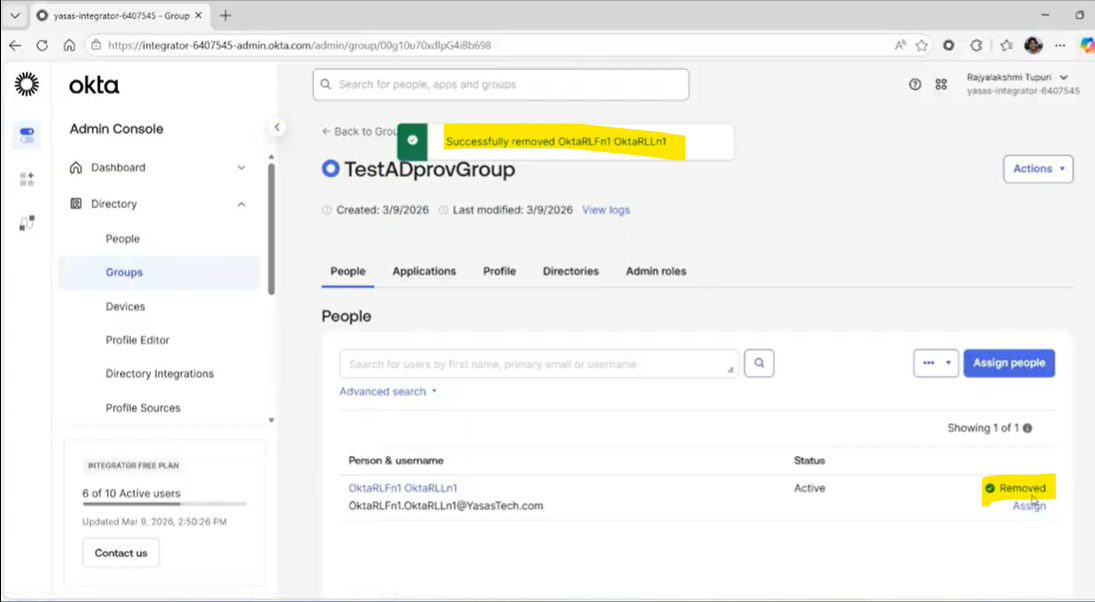The image size is (1095, 602).
Task: Refresh the page using browser reload icon
Action: click(42, 45)
